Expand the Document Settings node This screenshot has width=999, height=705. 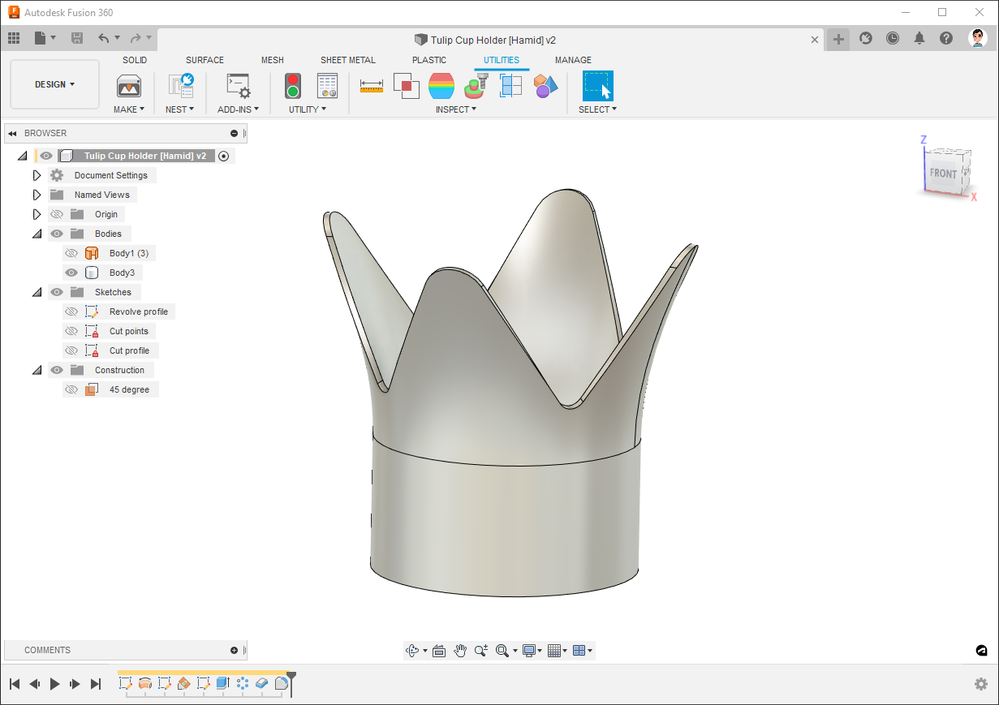[x=37, y=176]
